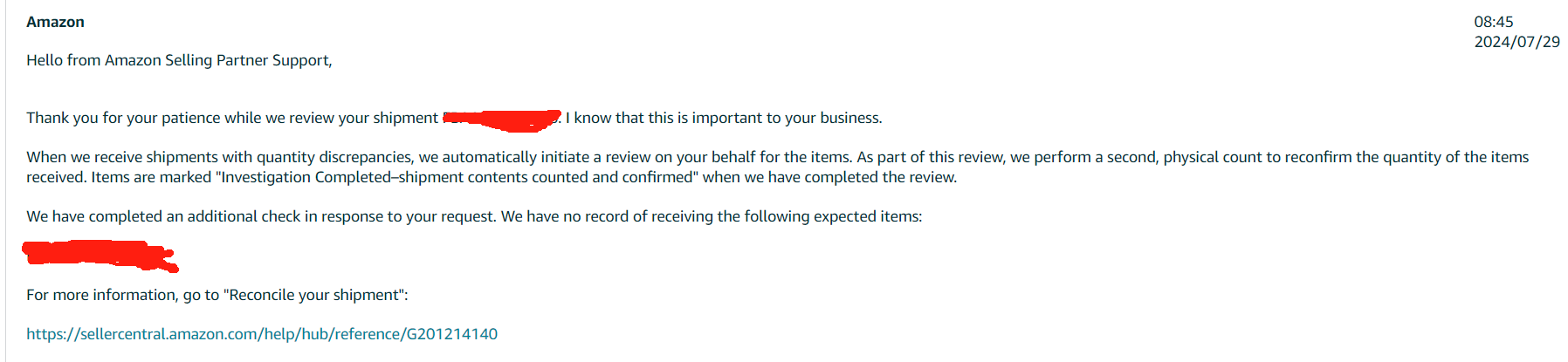The width and height of the screenshot is (1568, 362).
Task: Click "When we receive shipments" sentence start
Action: point(113,157)
